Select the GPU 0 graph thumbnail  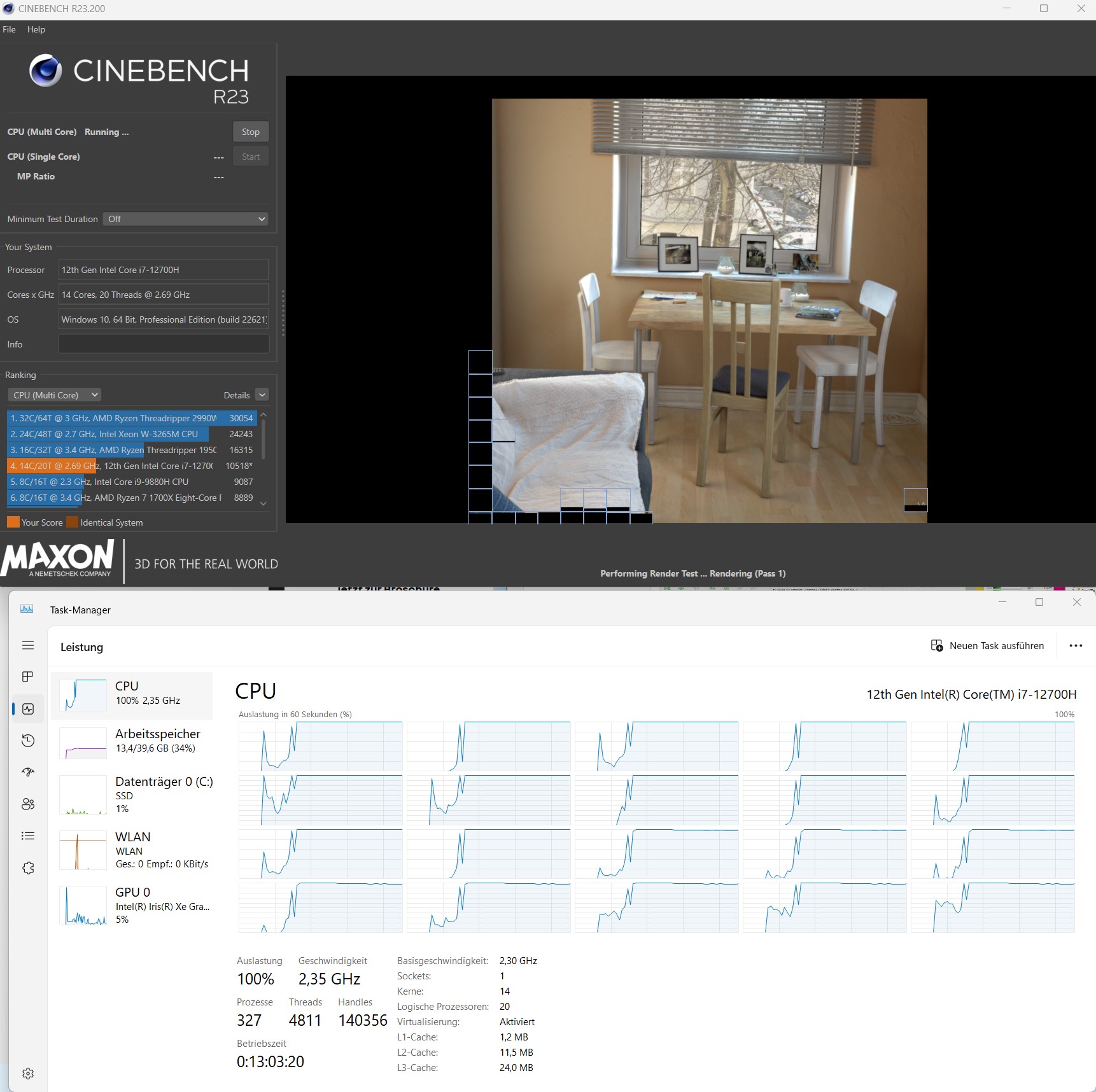[83, 906]
